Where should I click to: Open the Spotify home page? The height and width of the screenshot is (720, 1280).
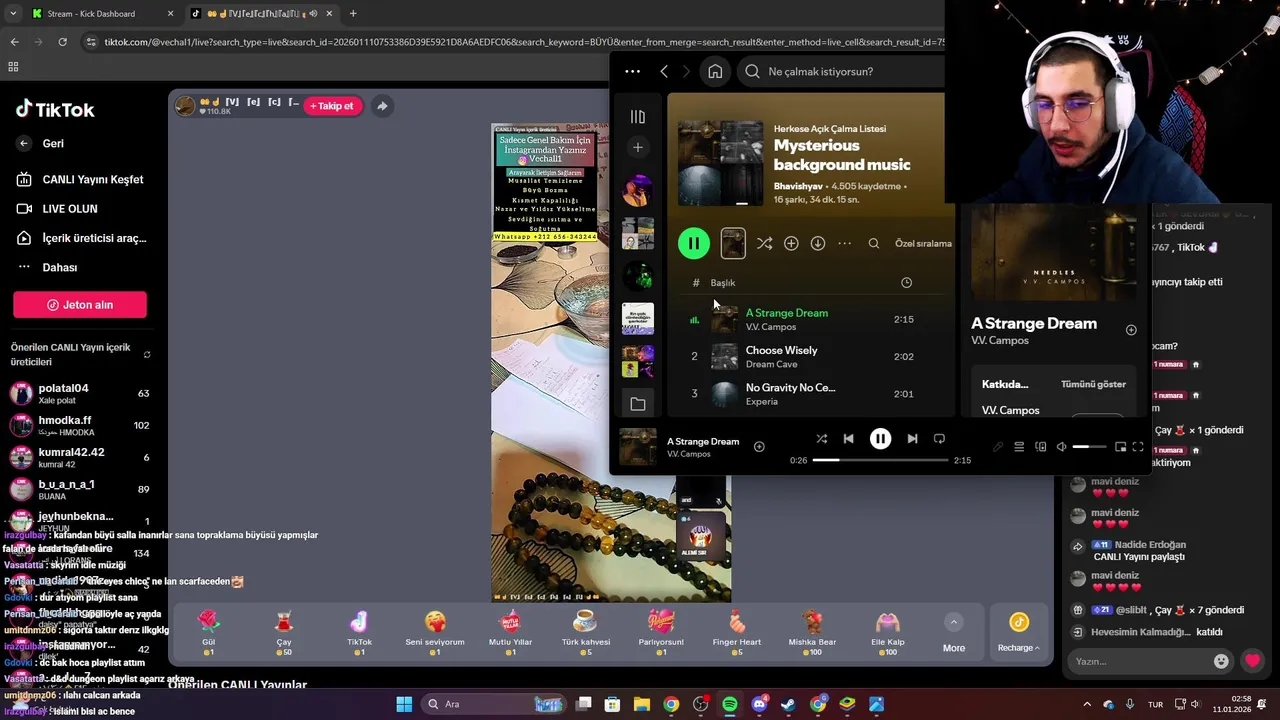pyautogui.click(x=715, y=71)
